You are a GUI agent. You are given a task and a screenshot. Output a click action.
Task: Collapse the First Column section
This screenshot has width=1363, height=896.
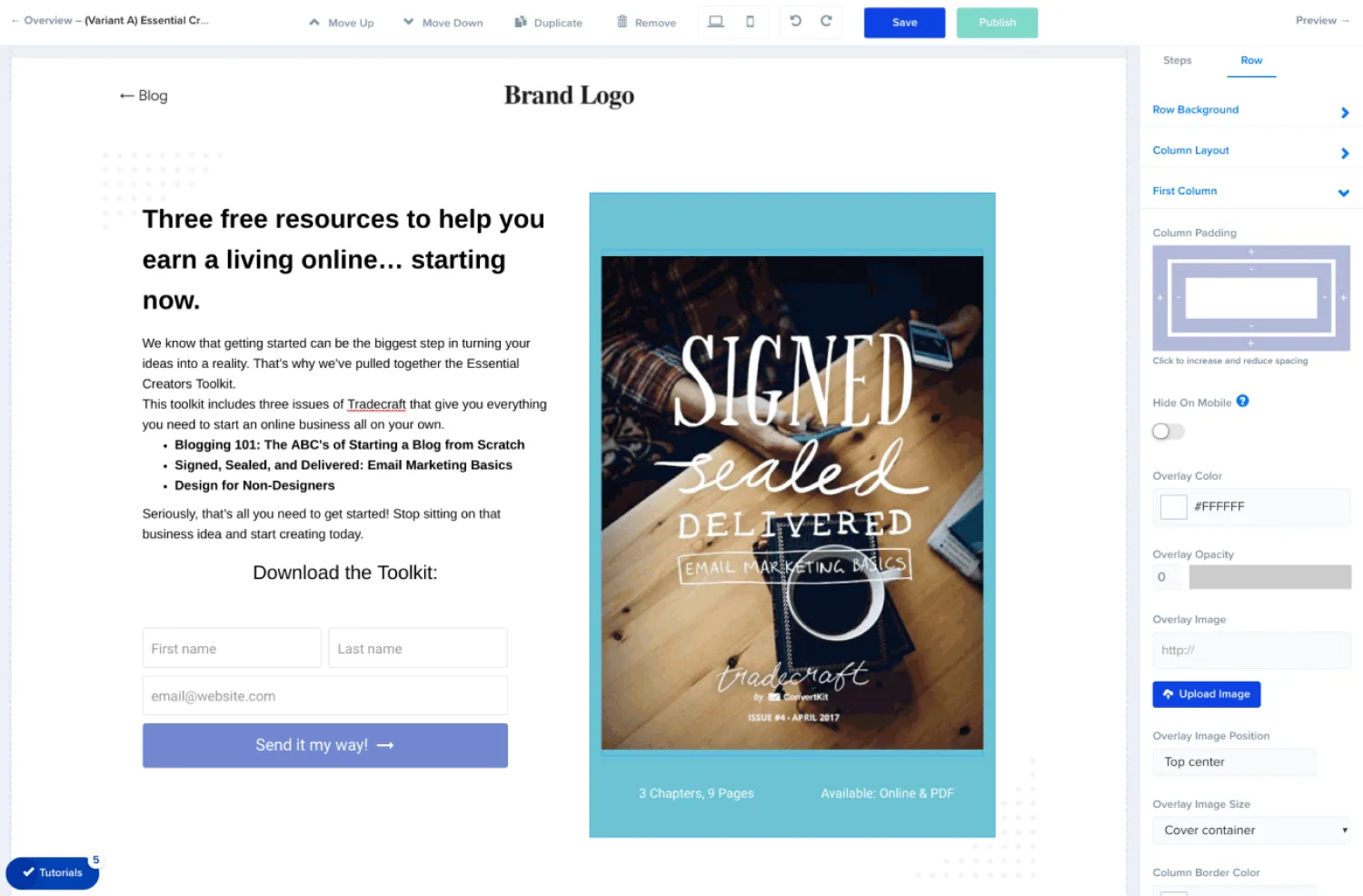pyautogui.click(x=1250, y=192)
